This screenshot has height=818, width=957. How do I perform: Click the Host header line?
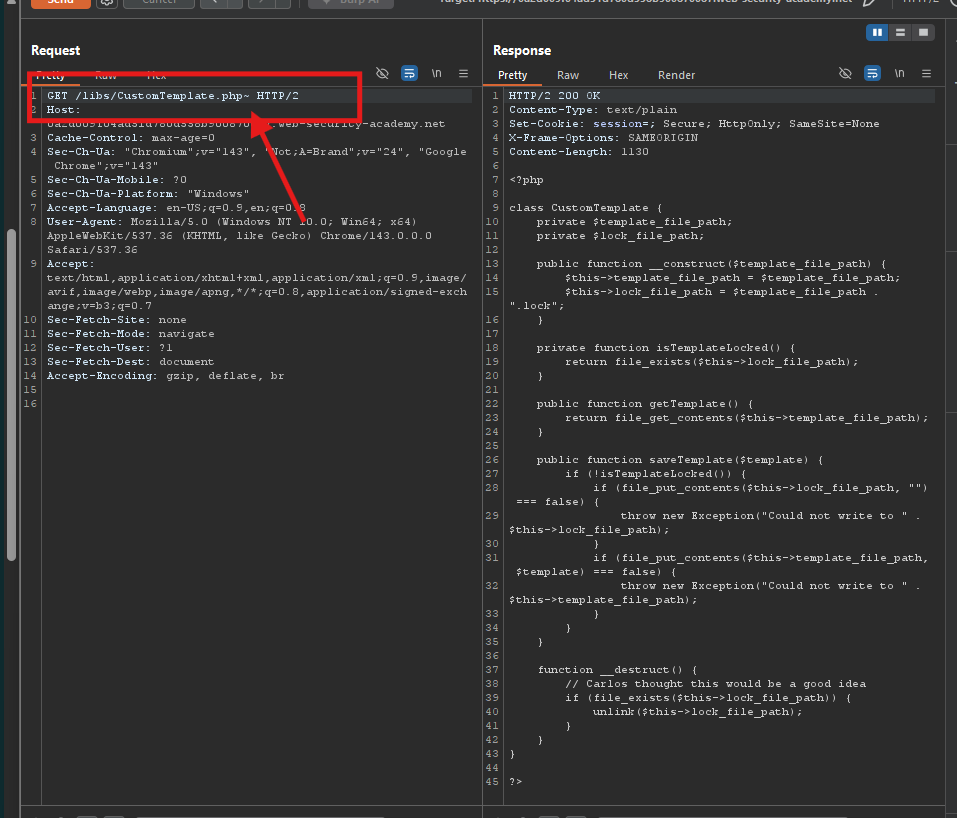[x=63, y=110]
